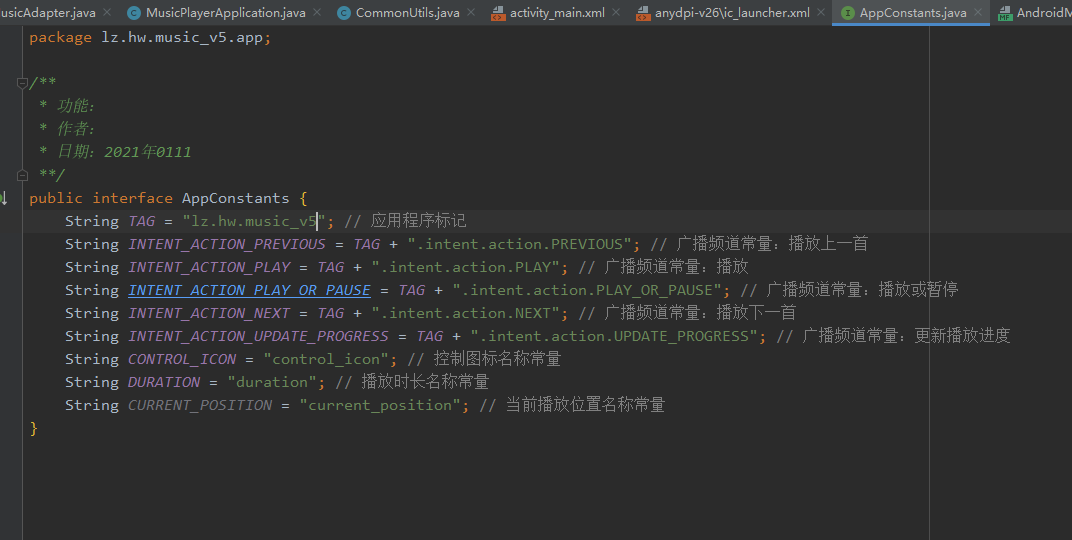Collapse the Javadoc comment at its opening line
The width and height of the screenshot is (1072, 540).
tap(22, 83)
